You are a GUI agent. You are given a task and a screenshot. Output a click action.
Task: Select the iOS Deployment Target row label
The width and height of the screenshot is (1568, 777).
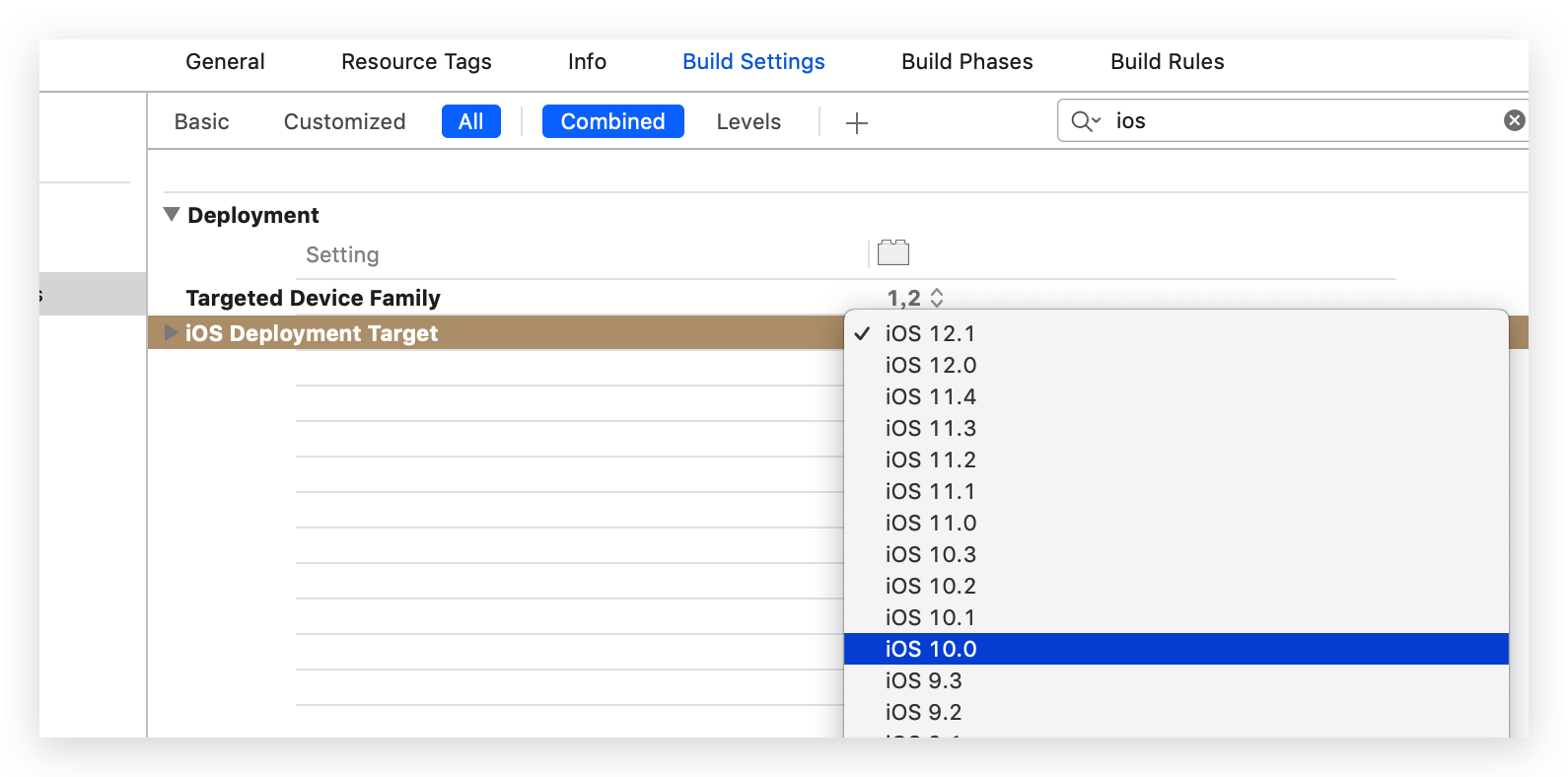[x=312, y=333]
